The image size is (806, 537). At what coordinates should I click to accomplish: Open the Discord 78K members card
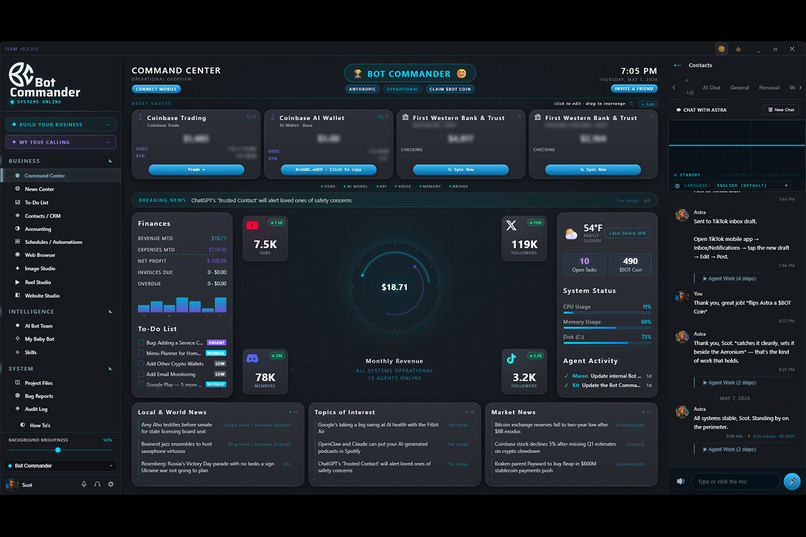pos(265,371)
